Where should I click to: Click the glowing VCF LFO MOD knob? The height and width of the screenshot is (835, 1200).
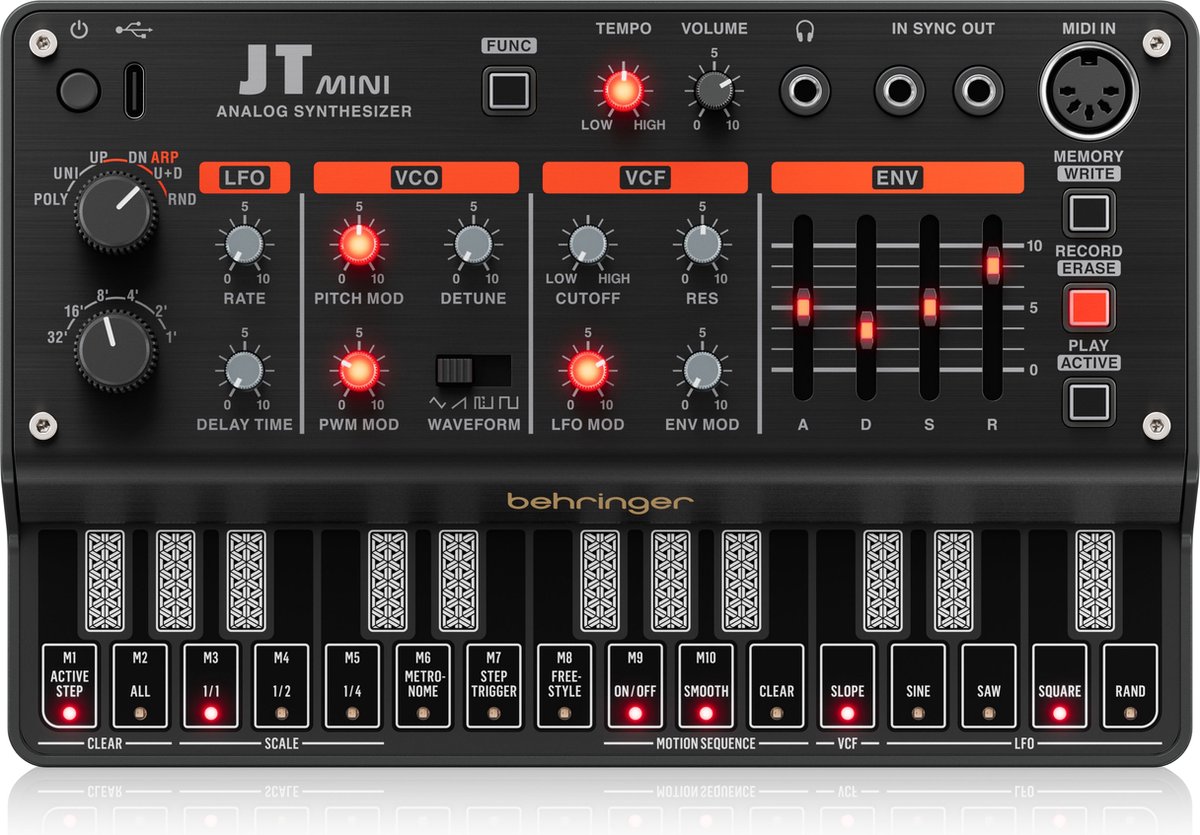[x=588, y=370]
